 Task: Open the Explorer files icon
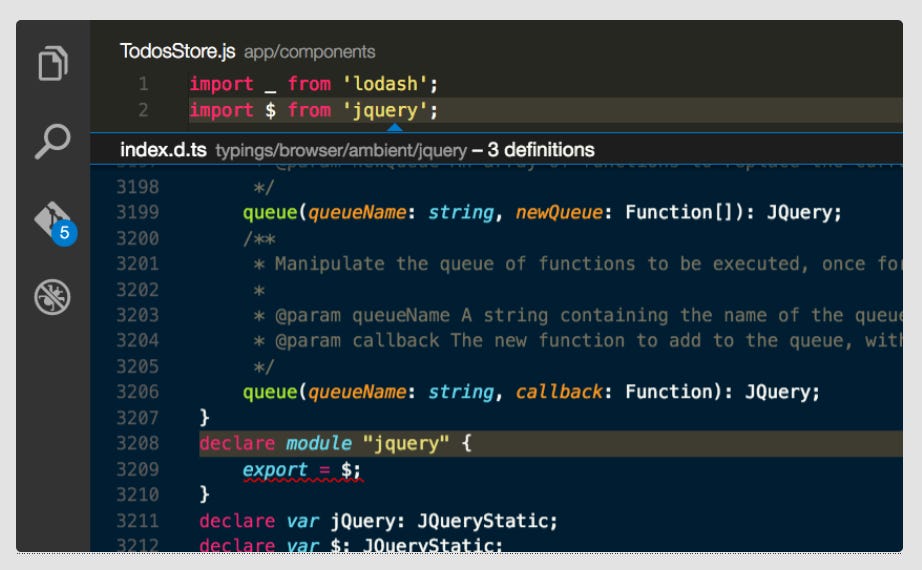pyautogui.click(x=53, y=63)
